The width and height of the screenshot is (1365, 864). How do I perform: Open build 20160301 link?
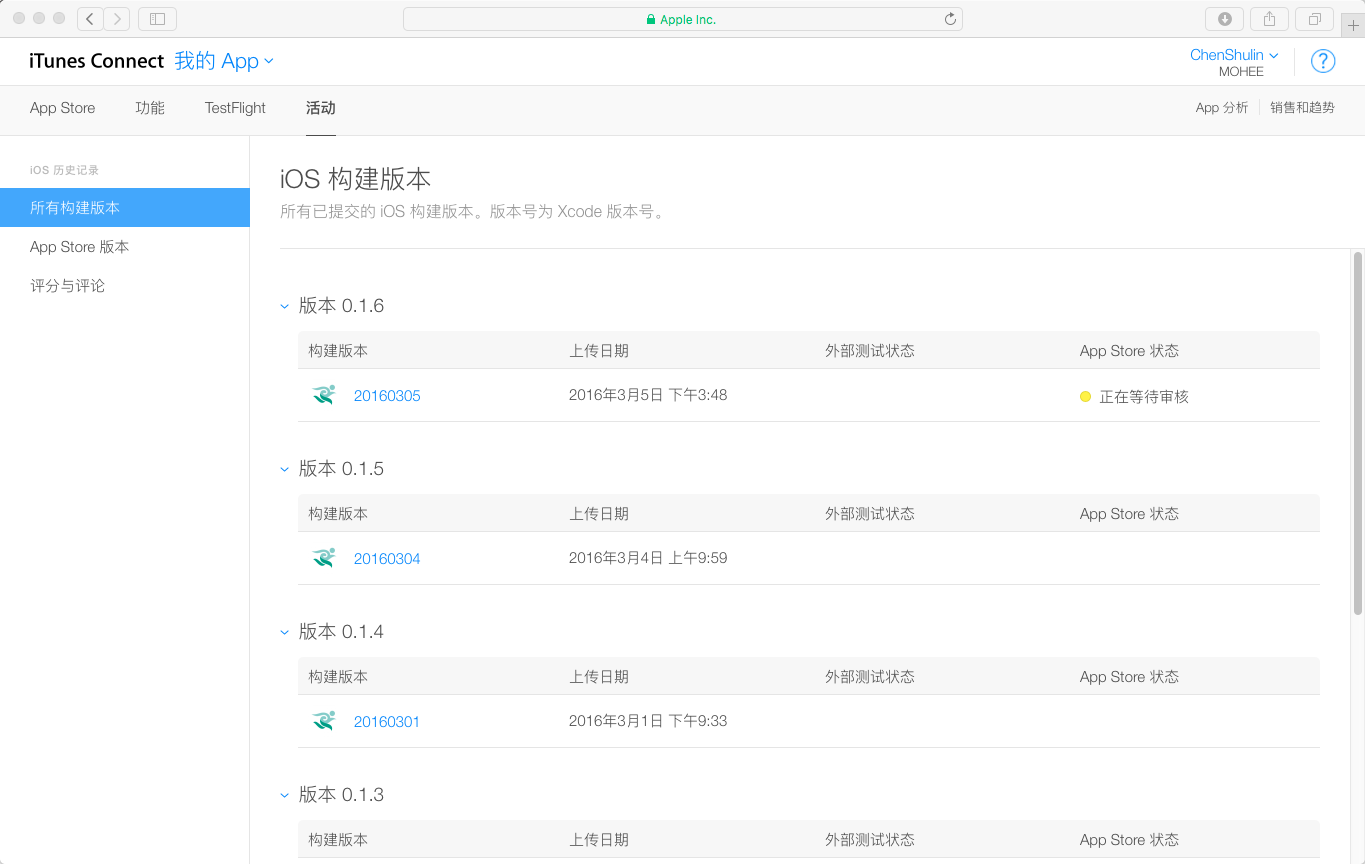(x=387, y=722)
